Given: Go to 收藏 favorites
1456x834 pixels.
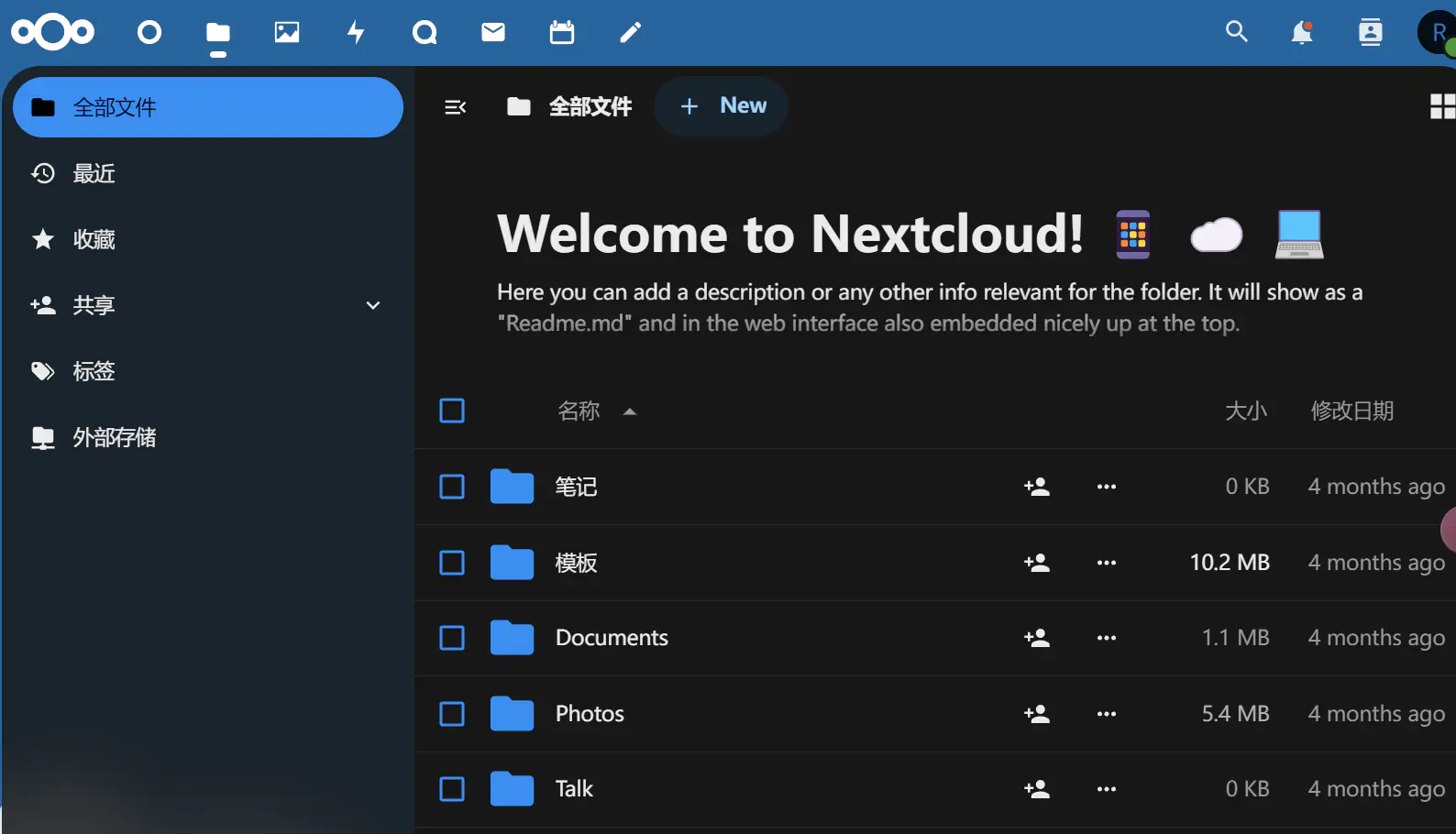Looking at the screenshot, I should 208,239.
